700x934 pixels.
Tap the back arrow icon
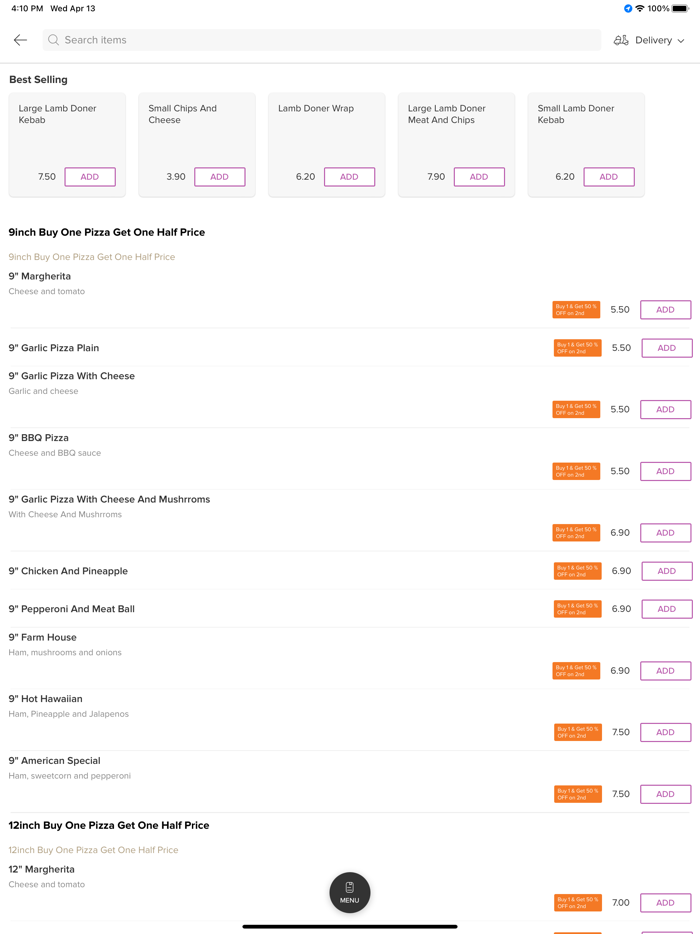coord(20,40)
